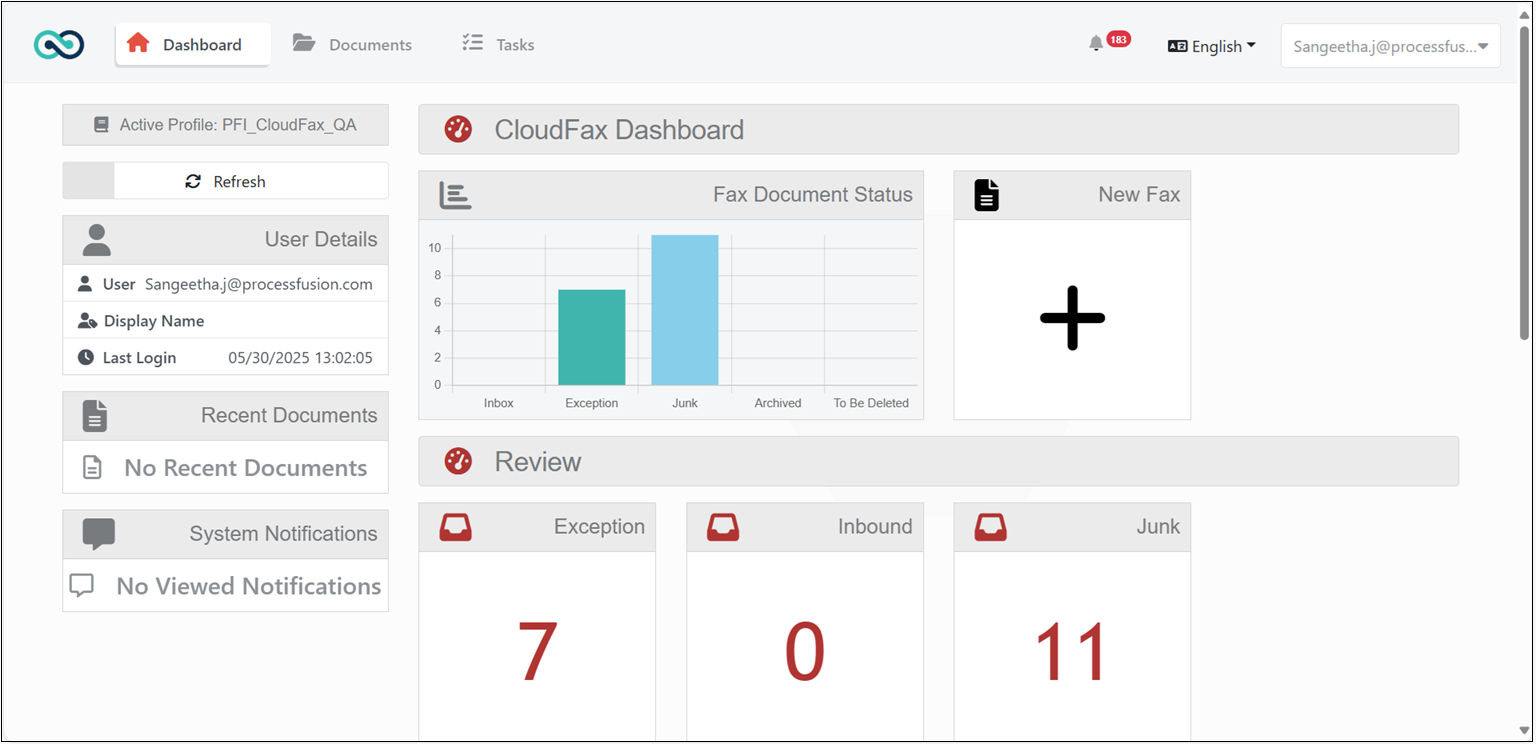Click the New Fax document icon
The height and width of the screenshot is (744, 1536).
click(987, 195)
